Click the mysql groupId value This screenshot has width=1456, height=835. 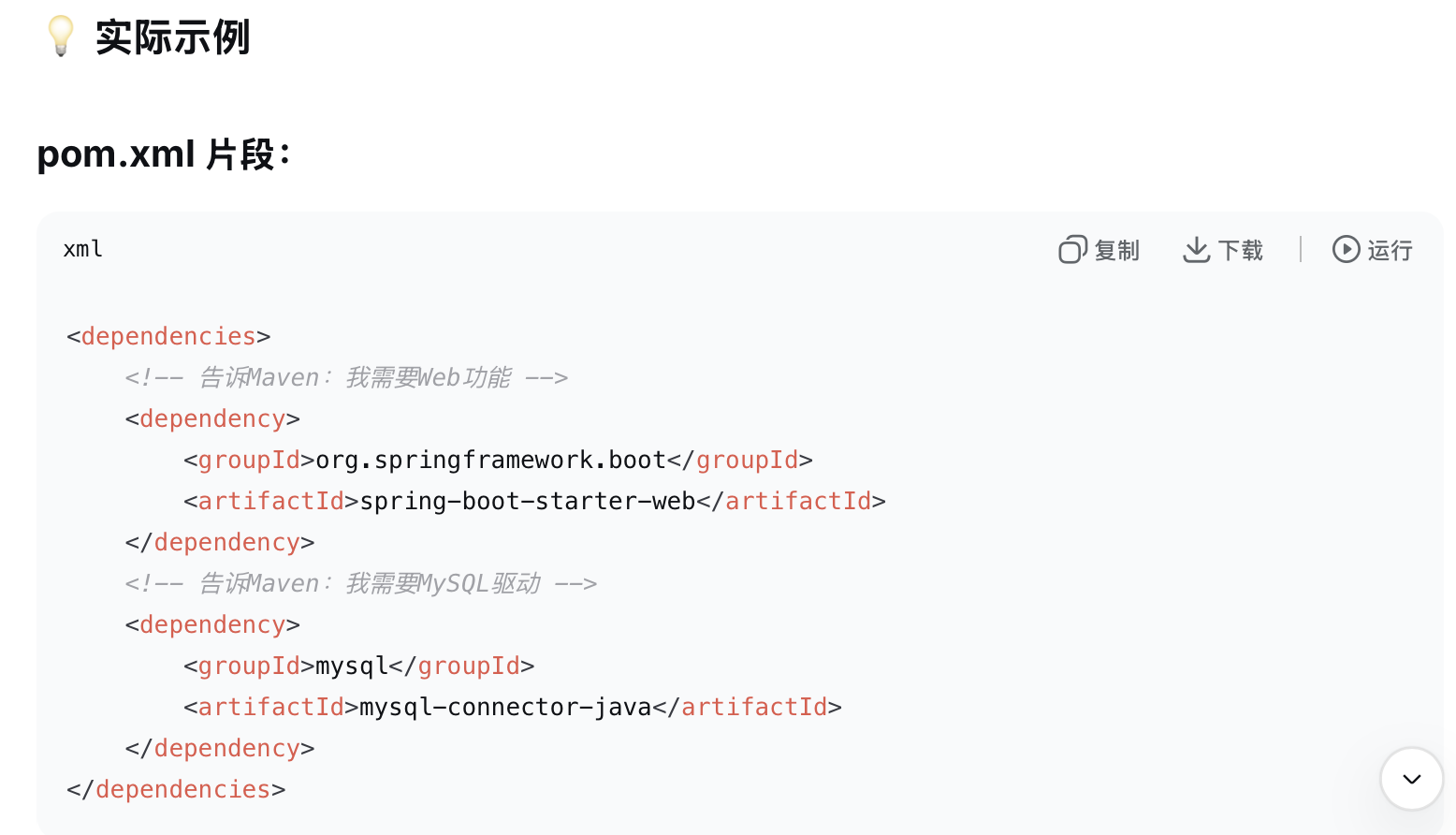point(351,666)
